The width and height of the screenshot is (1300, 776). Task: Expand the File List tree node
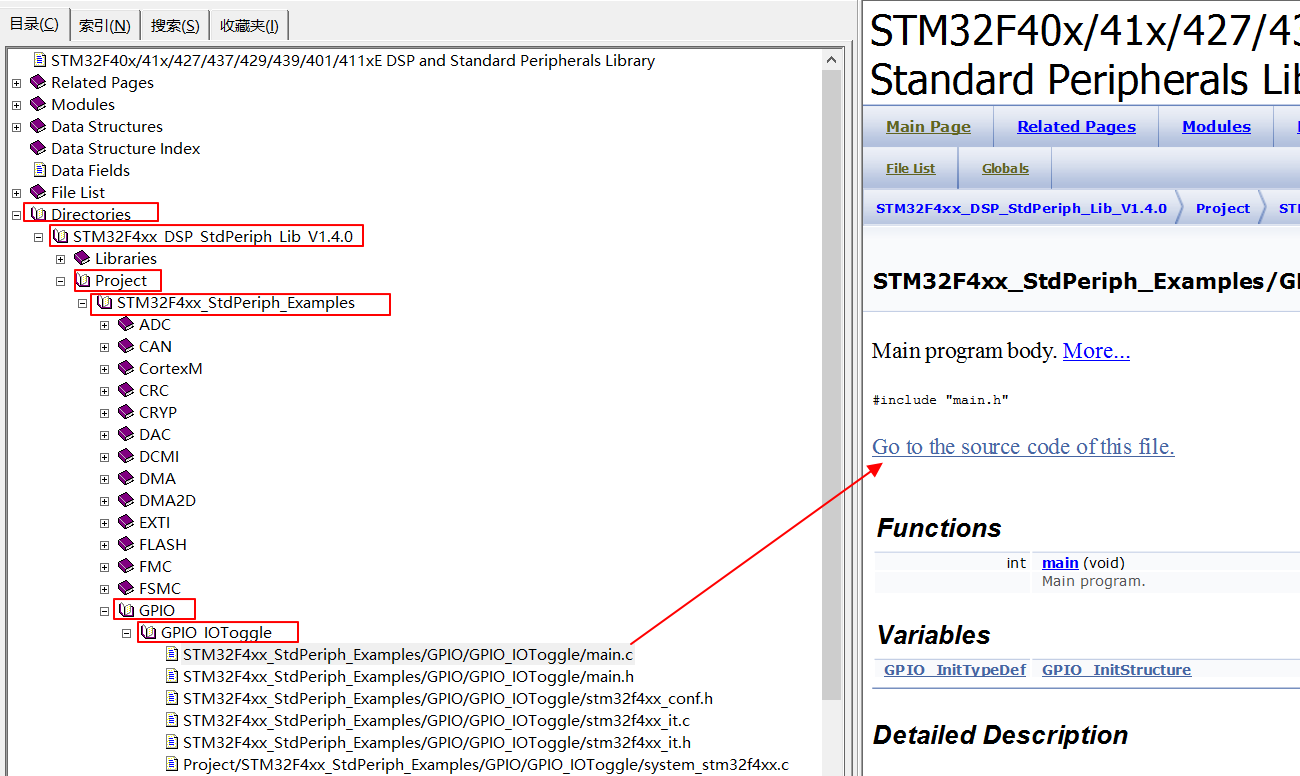16,193
